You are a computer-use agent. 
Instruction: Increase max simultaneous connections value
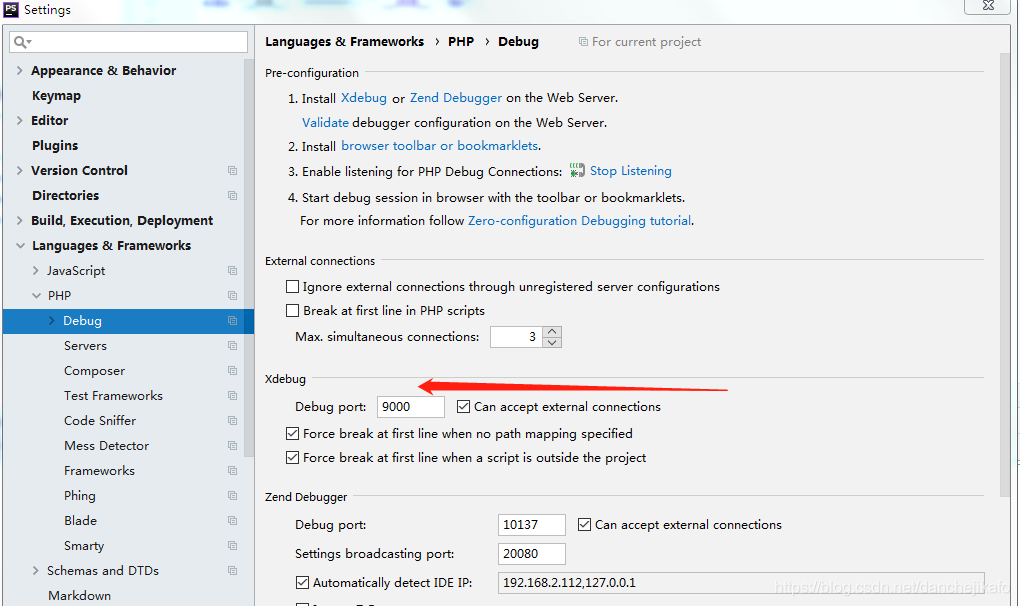coord(552,332)
